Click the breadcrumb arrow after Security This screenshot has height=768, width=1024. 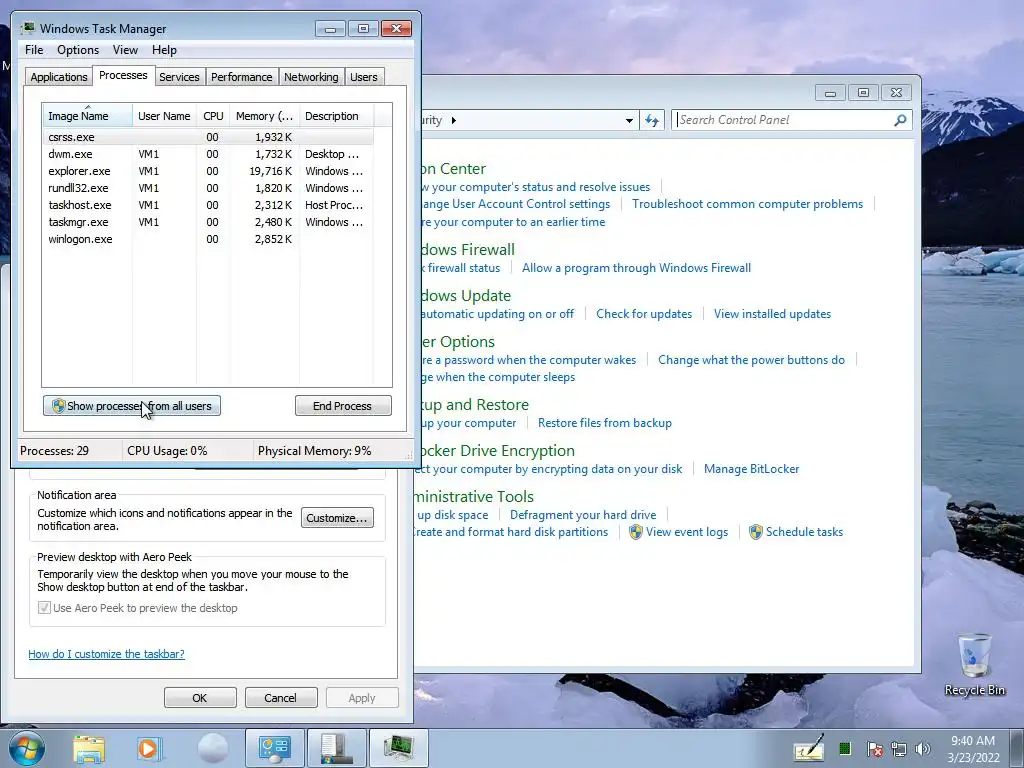coord(454,120)
